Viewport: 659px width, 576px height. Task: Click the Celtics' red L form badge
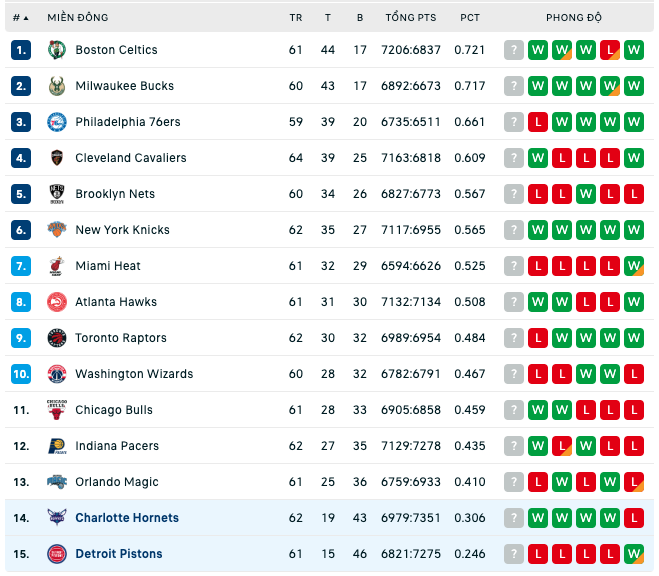point(610,50)
